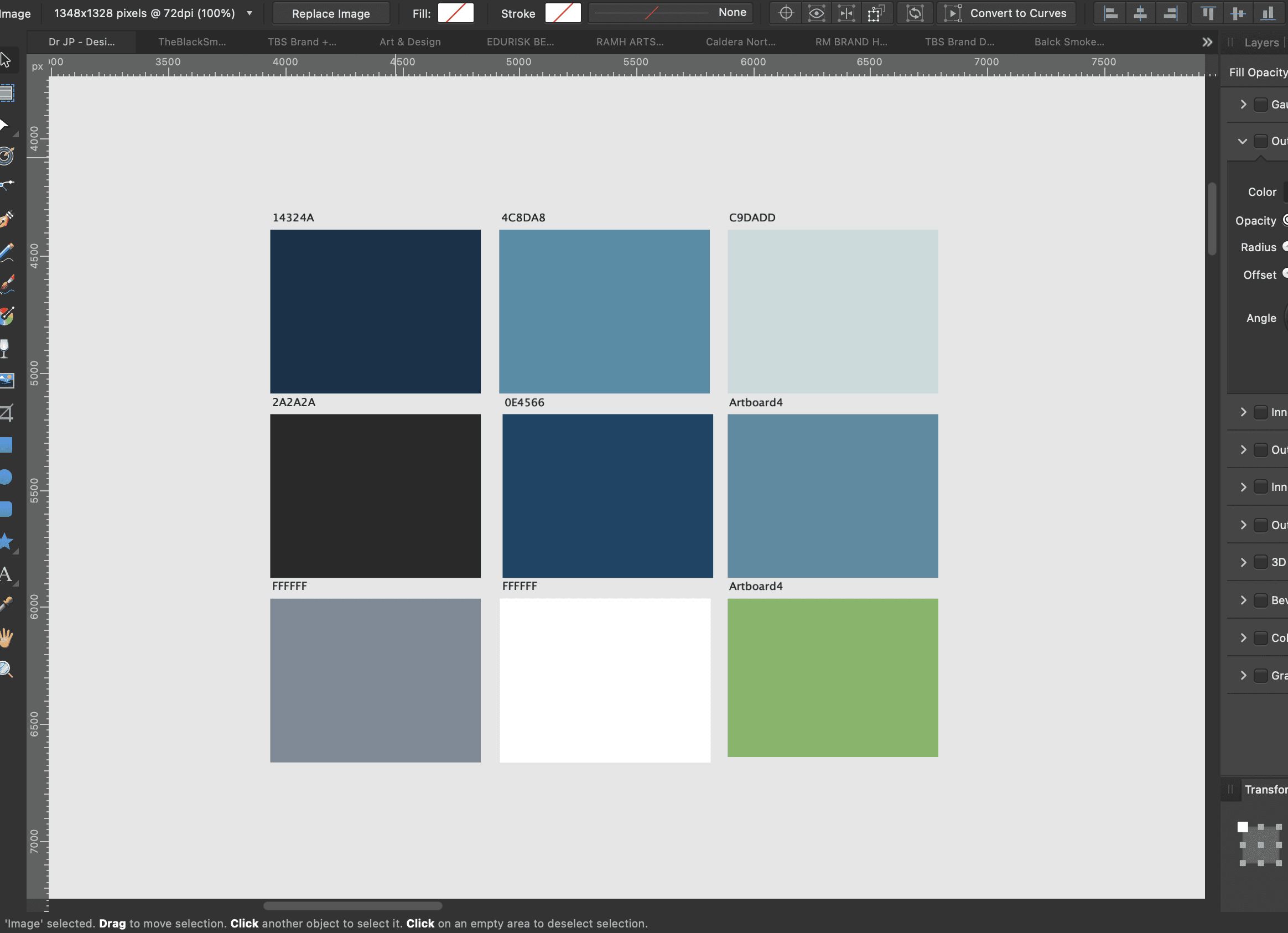This screenshot has height=933, width=1288.
Task: Open the image size dropdown arrow
Action: tap(250, 13)
